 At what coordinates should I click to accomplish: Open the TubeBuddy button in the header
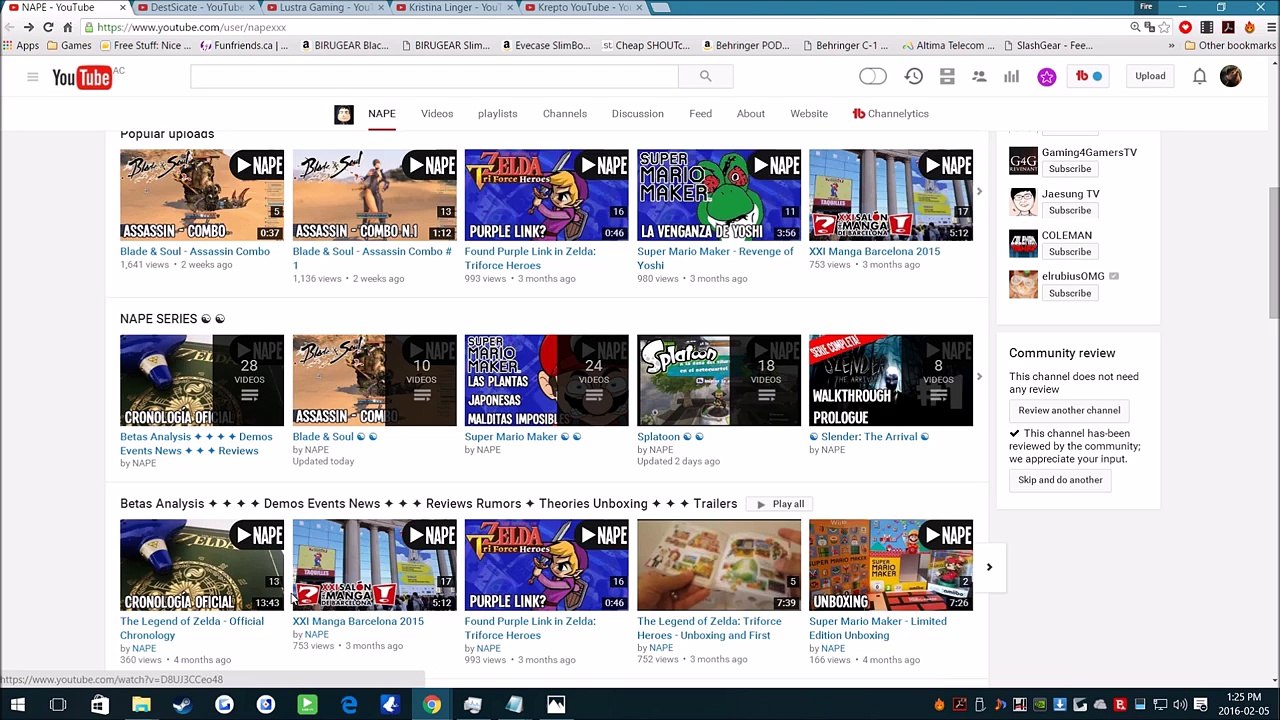(1088, 76)
